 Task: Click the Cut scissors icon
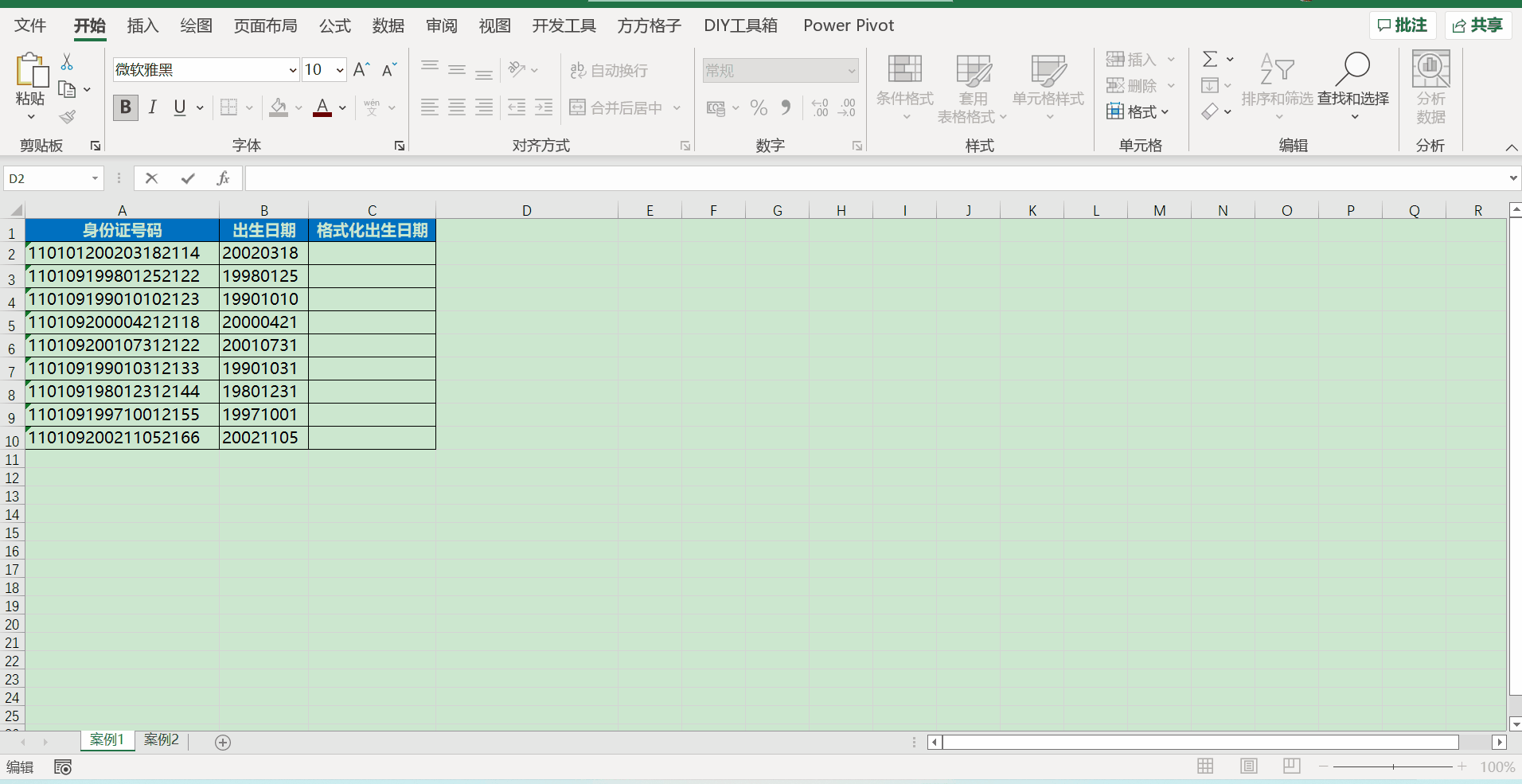click(67, 62)
